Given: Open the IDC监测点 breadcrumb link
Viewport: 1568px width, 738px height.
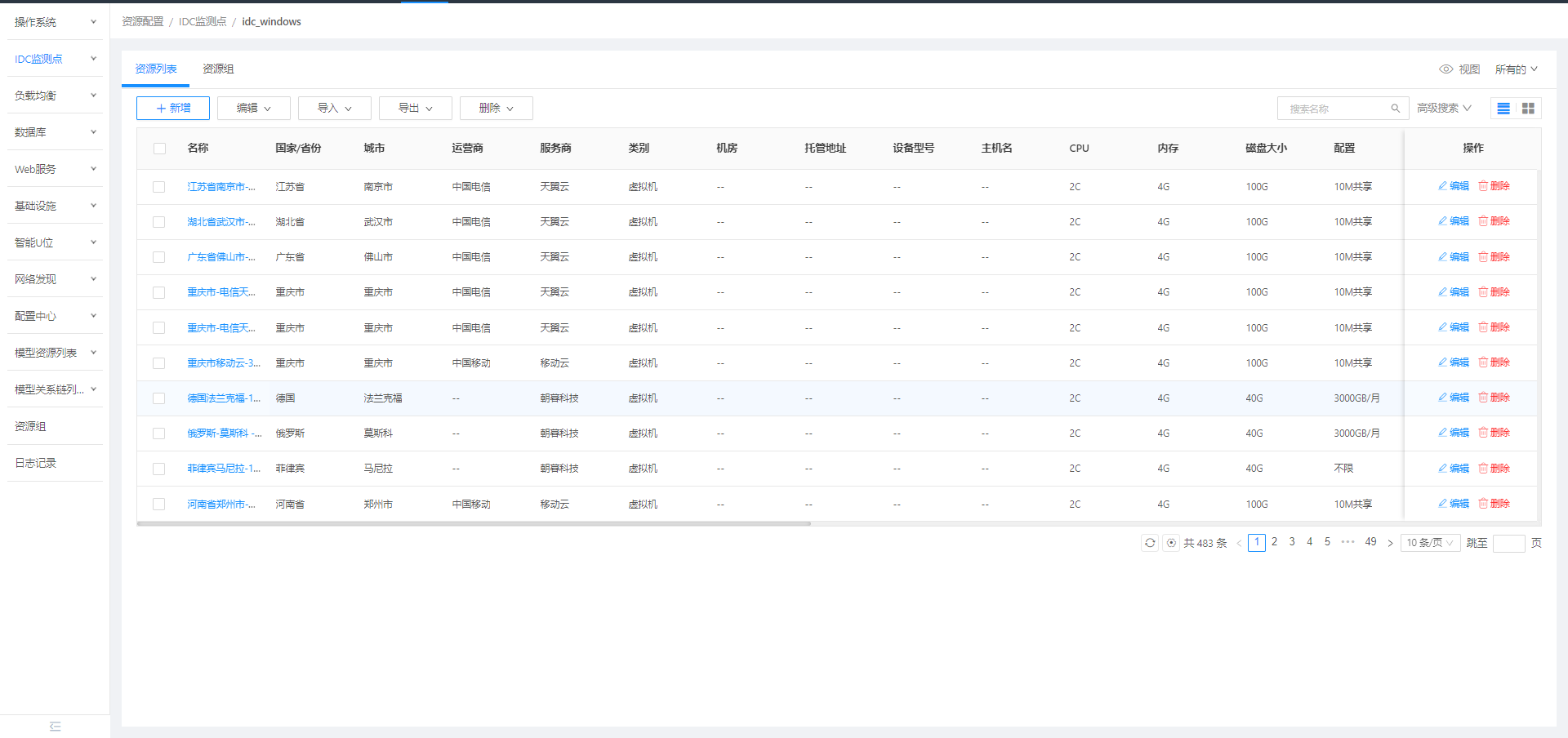Looking at the screenshot, I should click(x=203, y=21).
